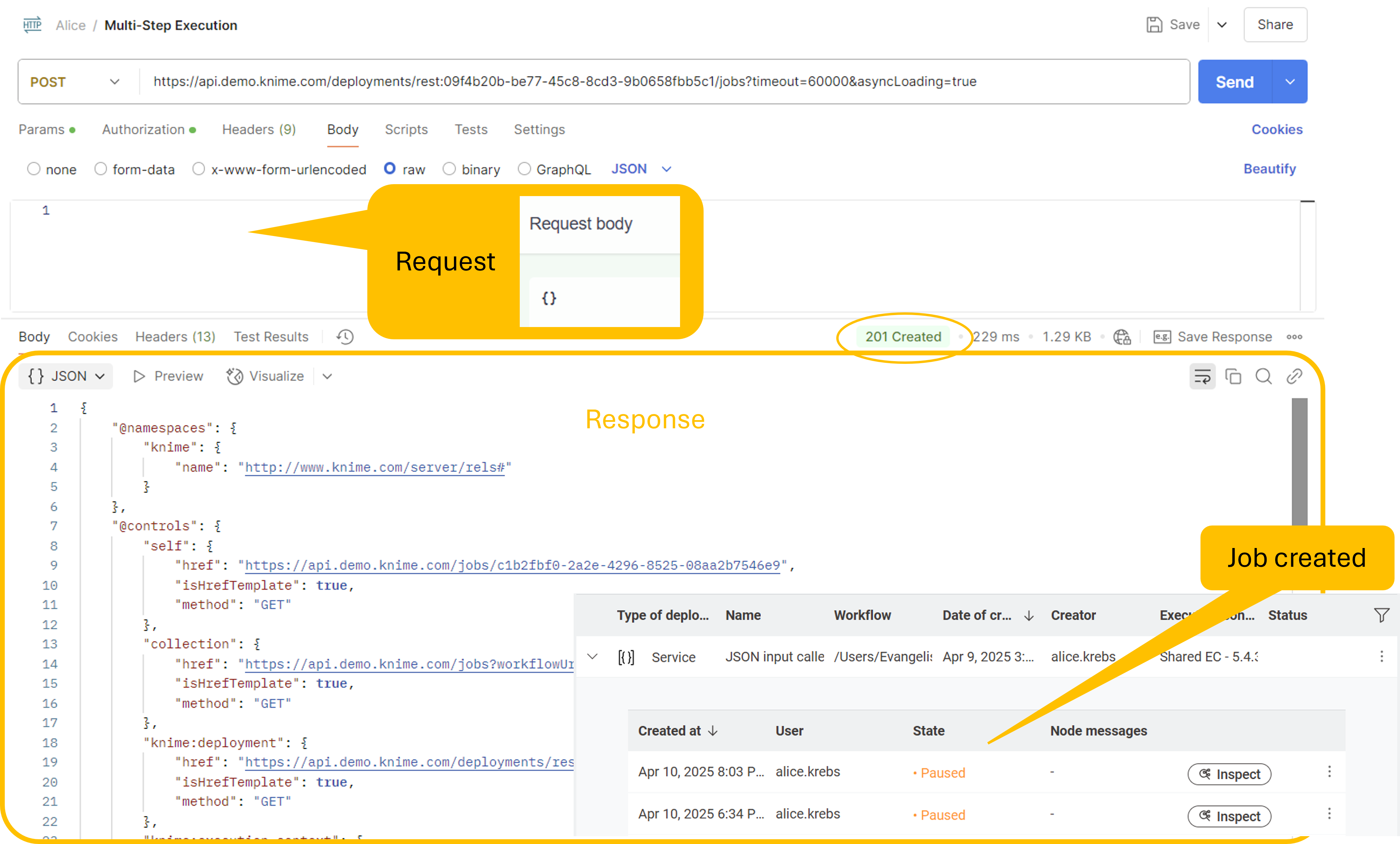This screenshot has height=844, width=1400.
Task: Click the link icon in response toolbar
Action: (1294, 376)
